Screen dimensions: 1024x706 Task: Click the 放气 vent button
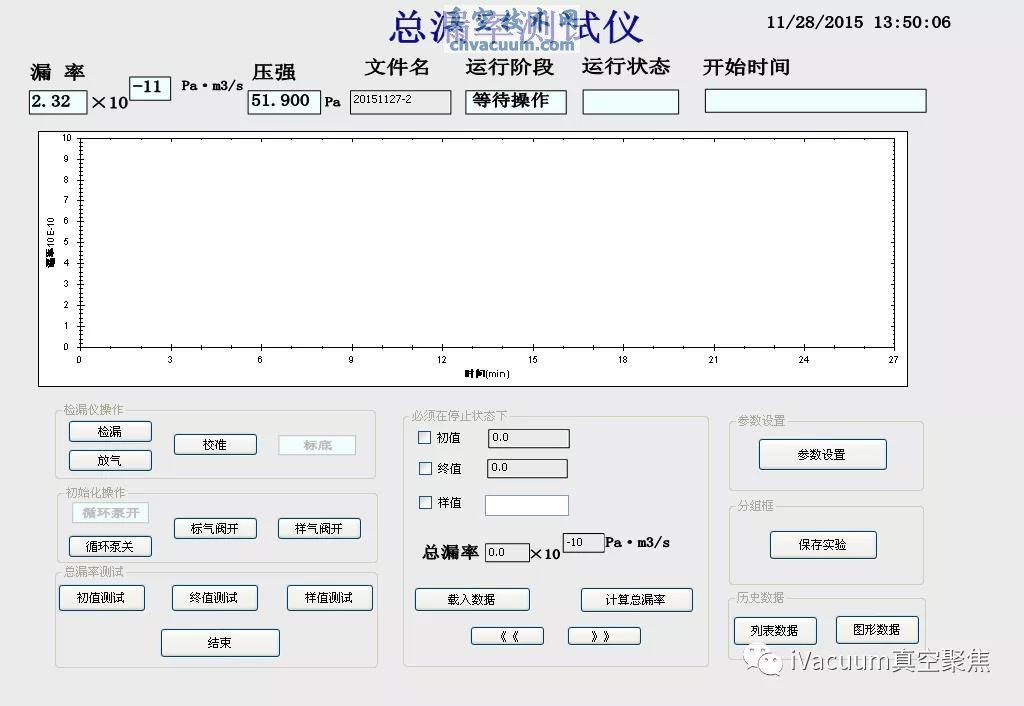(x=110, y=460)
